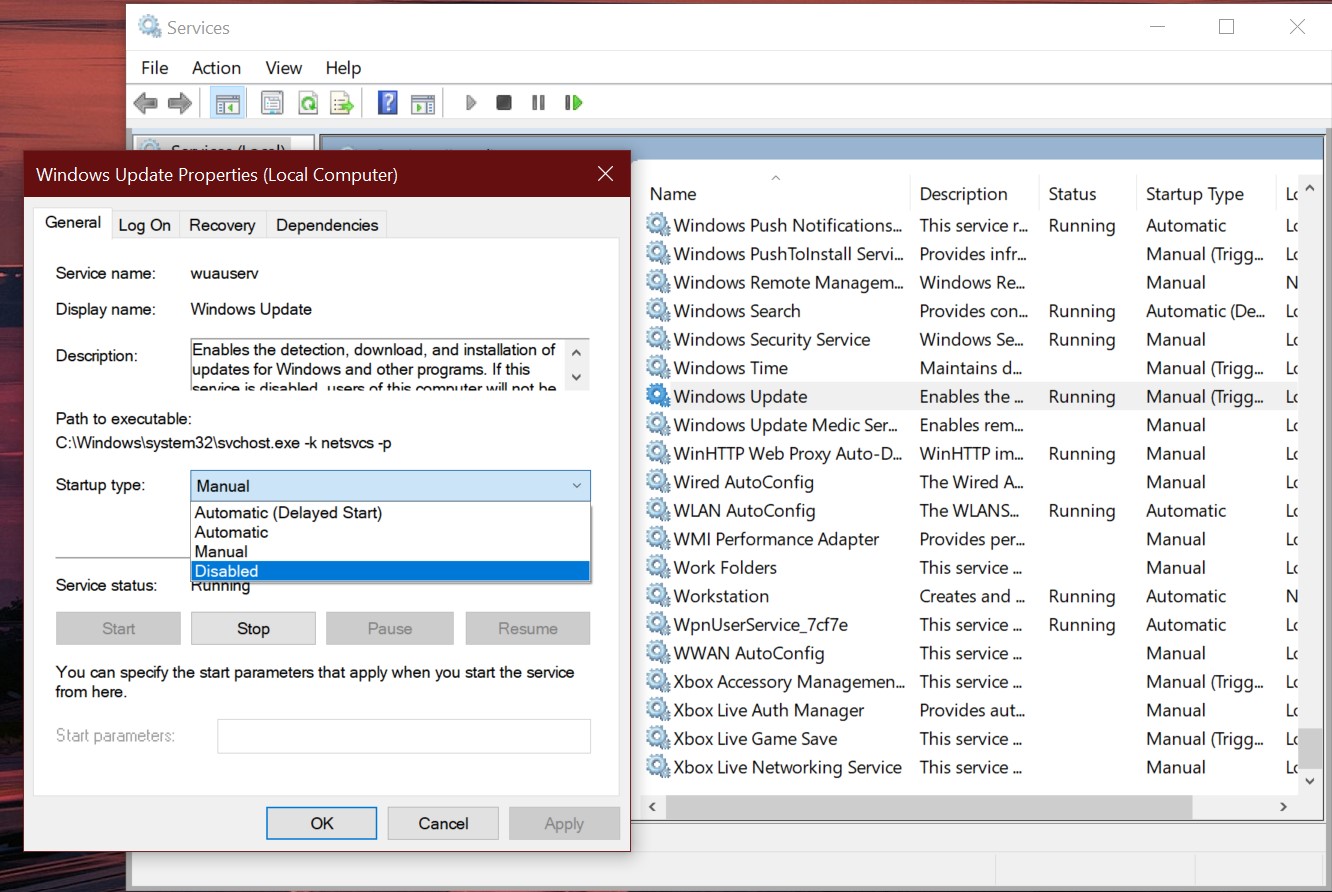Switch to the Recovery tab

pyautogui.click(x=222, y=225)
